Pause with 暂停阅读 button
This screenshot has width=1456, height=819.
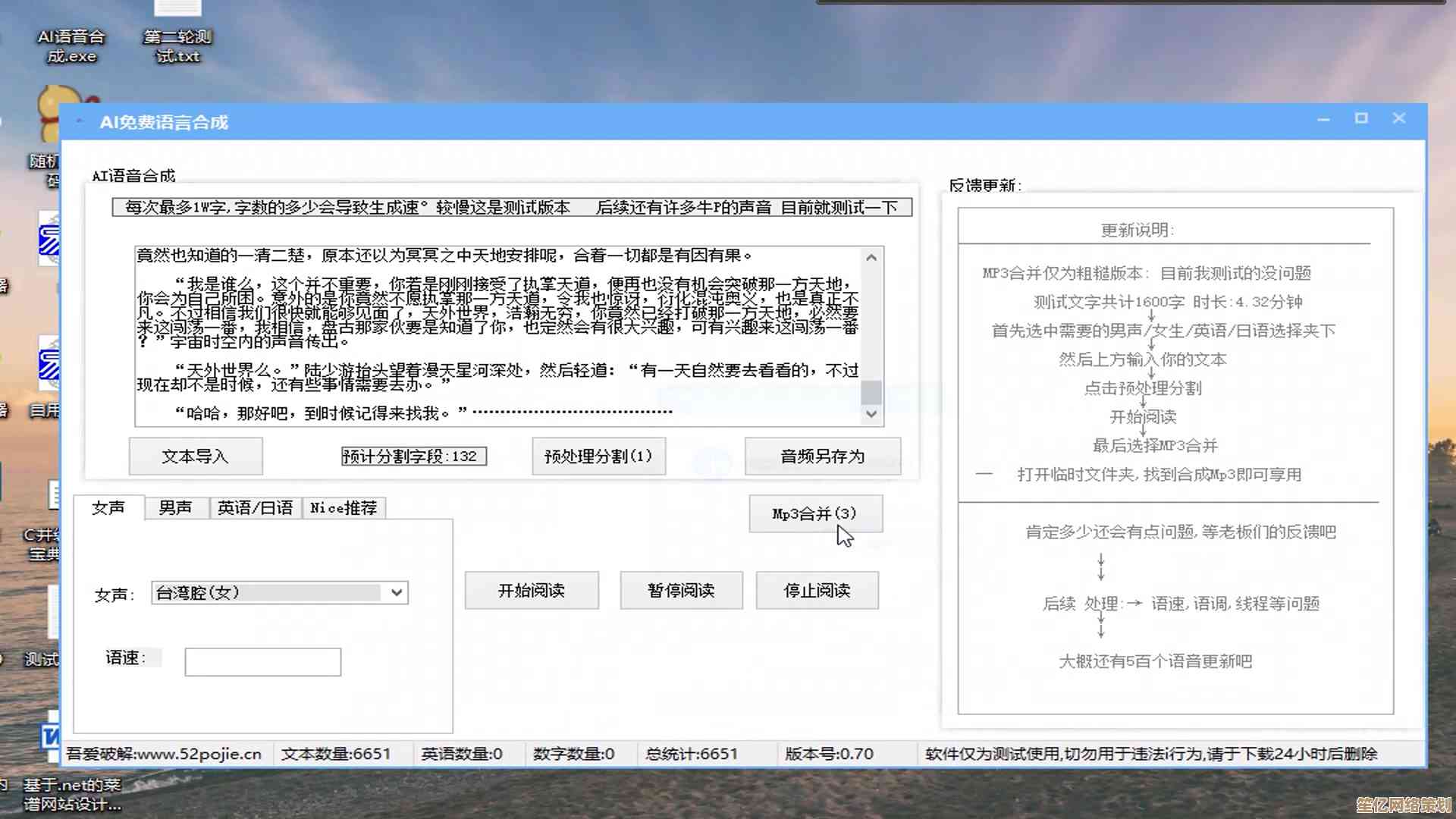681,590
